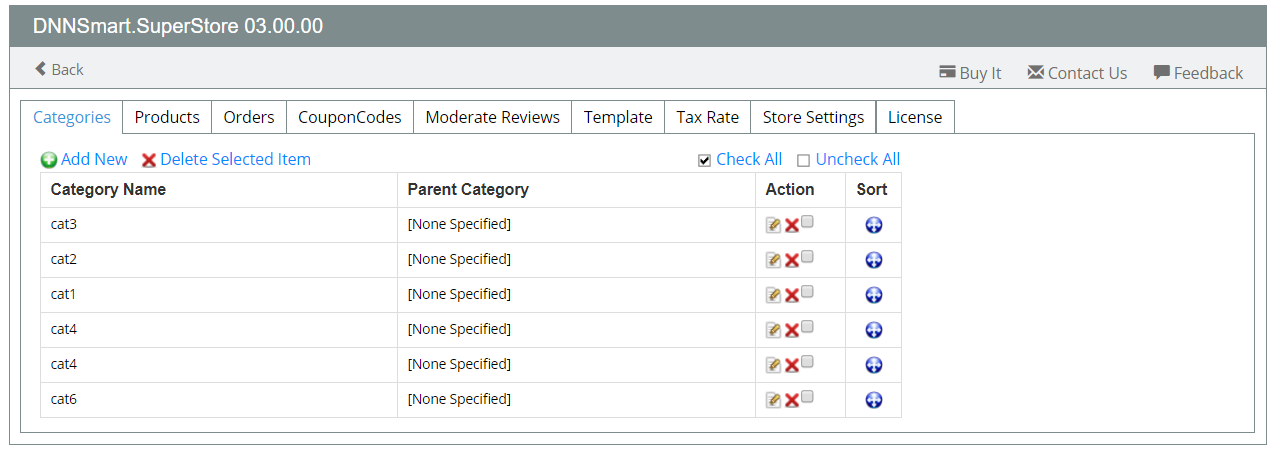Image resolution: width=1271 pixels, height=449 pixels.
Task: Go Back using the back link
Action: click(x=59, y=69)
